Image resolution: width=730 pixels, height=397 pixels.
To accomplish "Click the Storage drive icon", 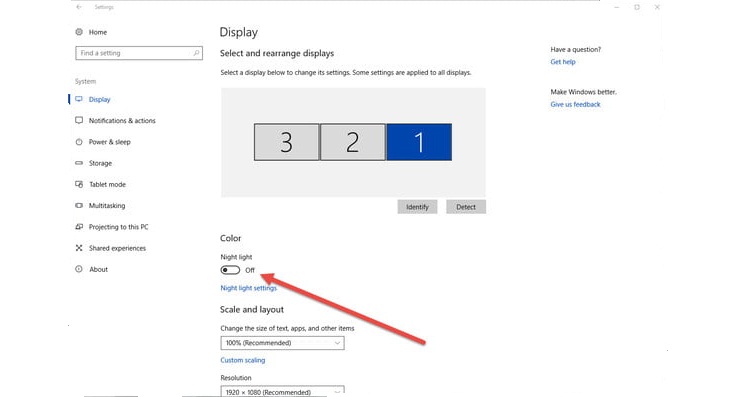I will tap(79, 163).
